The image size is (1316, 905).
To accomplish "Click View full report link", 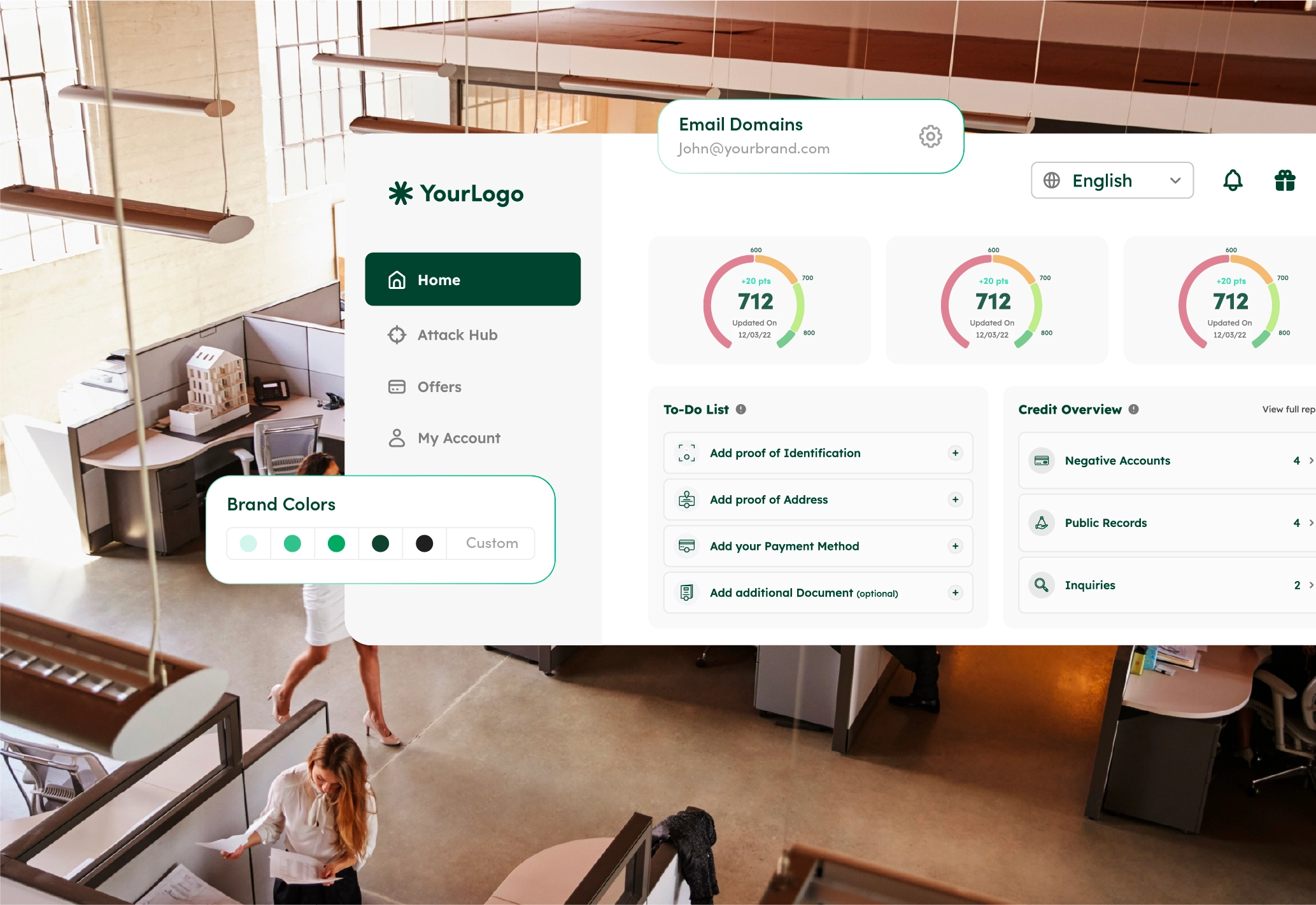I will tap(1289, 409).
